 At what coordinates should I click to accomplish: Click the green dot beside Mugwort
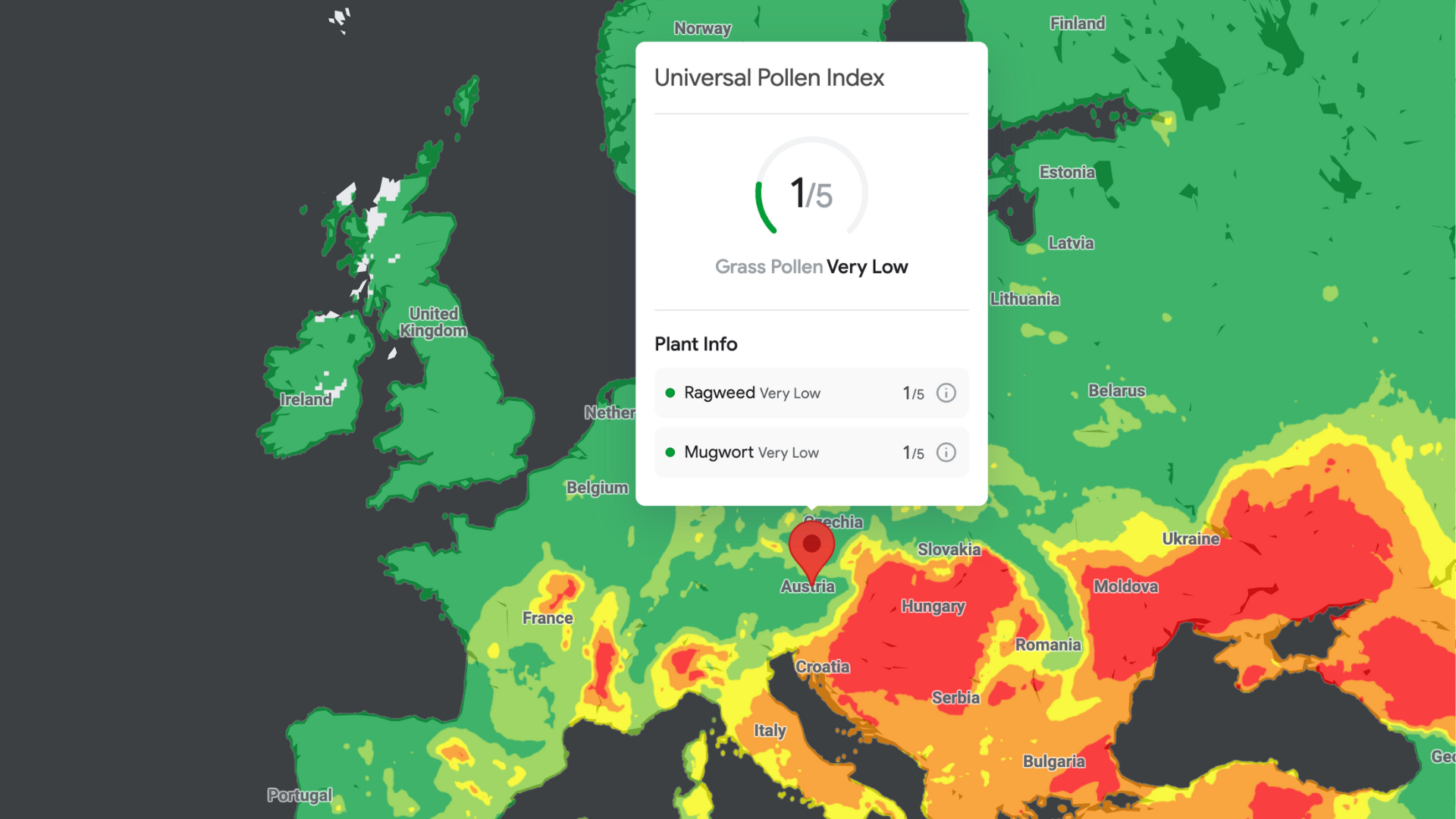click(670, 452)
